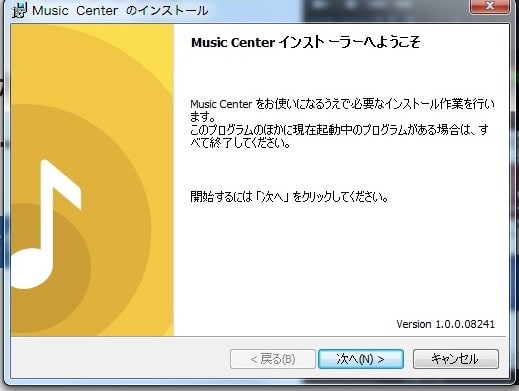Click the Music Center インストーラーへようこそ heading

pos(306,43)
